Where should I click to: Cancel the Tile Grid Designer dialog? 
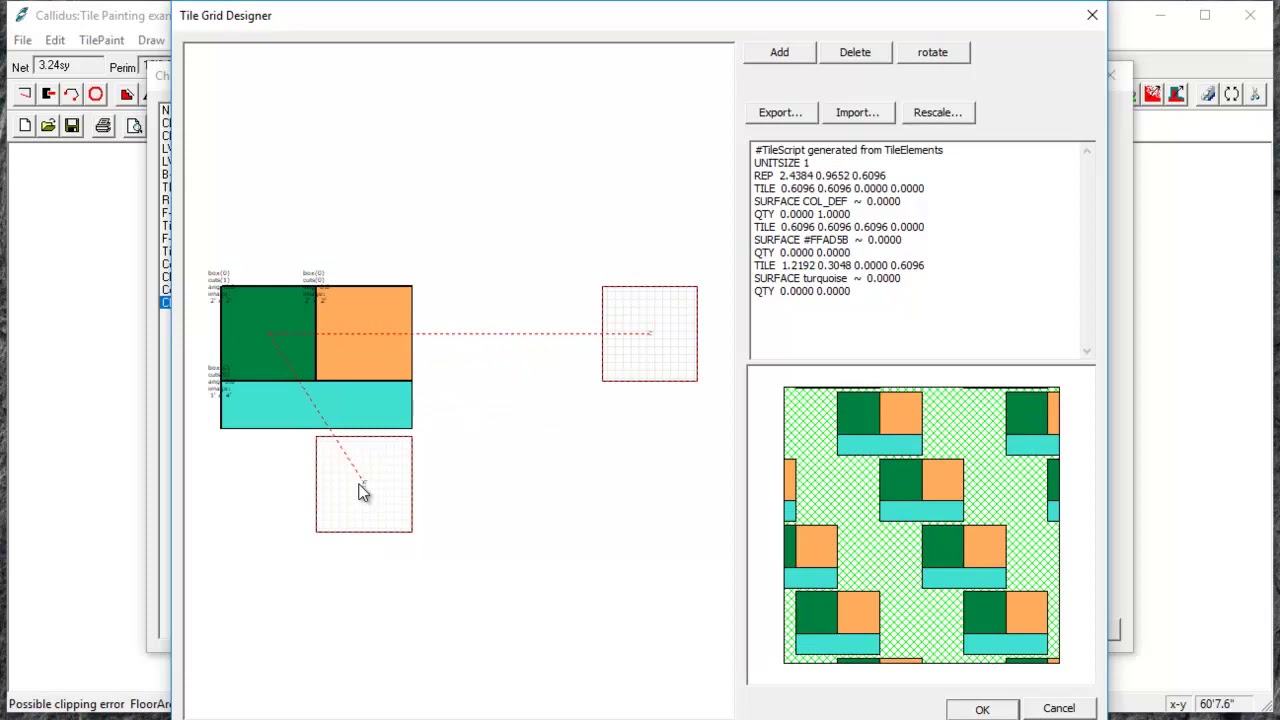[x=1059, y=708]
